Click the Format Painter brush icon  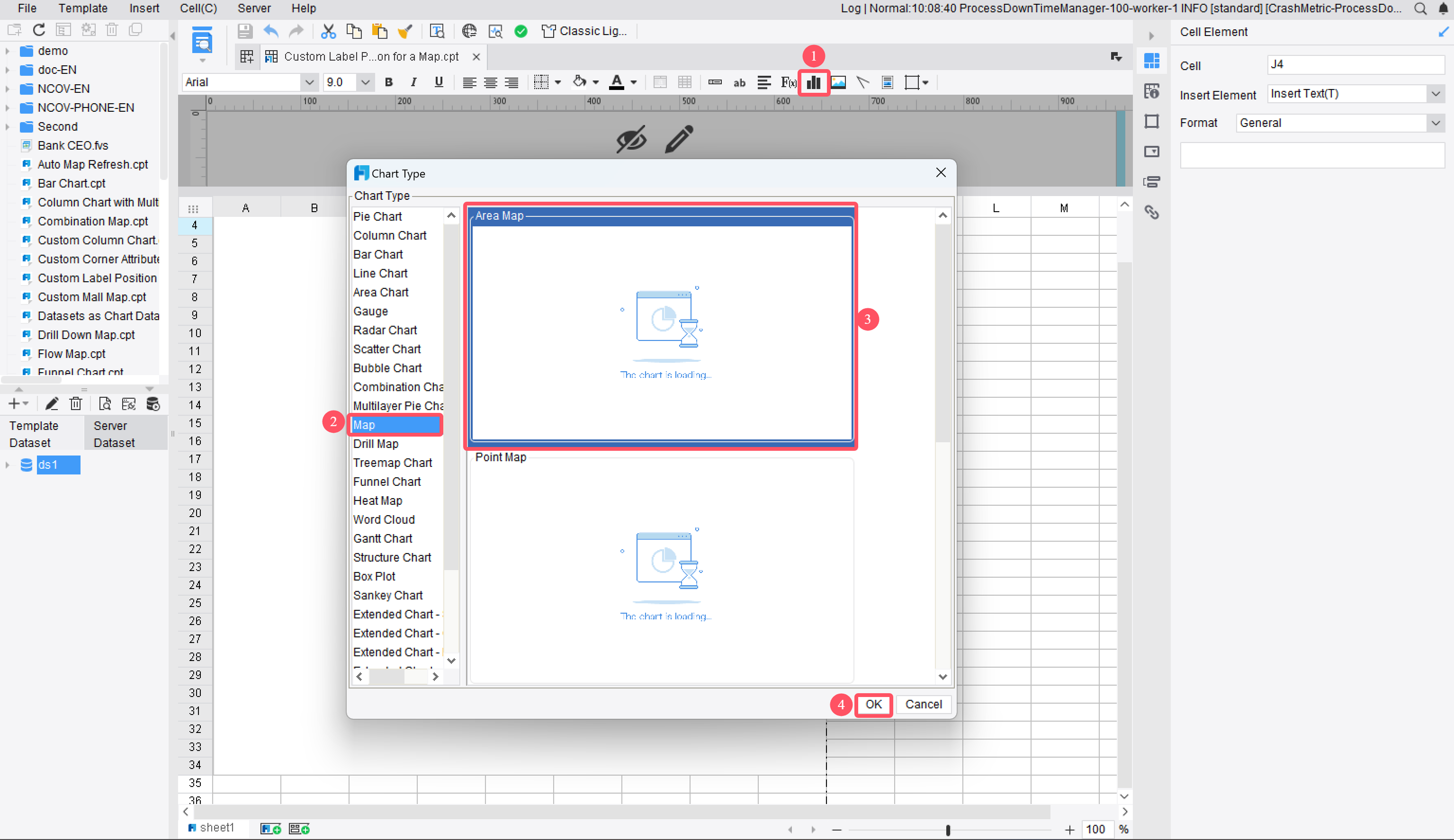tap(405, 31)
